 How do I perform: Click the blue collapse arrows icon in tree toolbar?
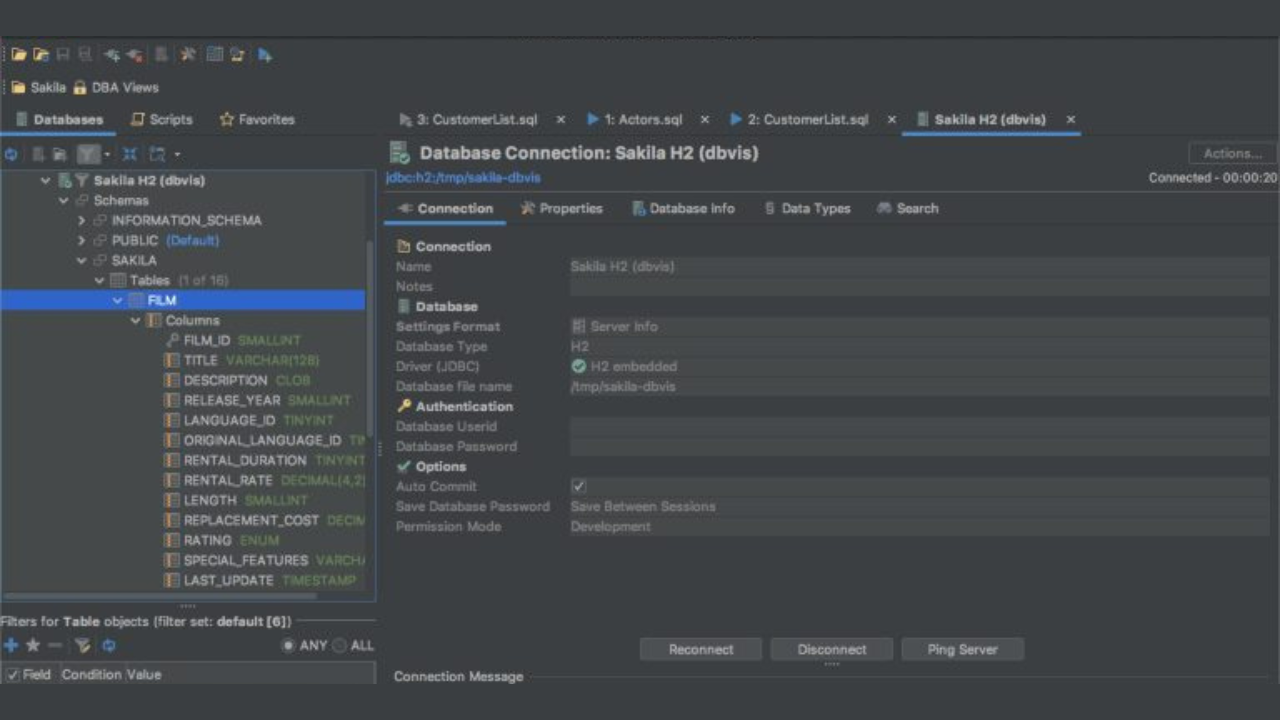129,154
